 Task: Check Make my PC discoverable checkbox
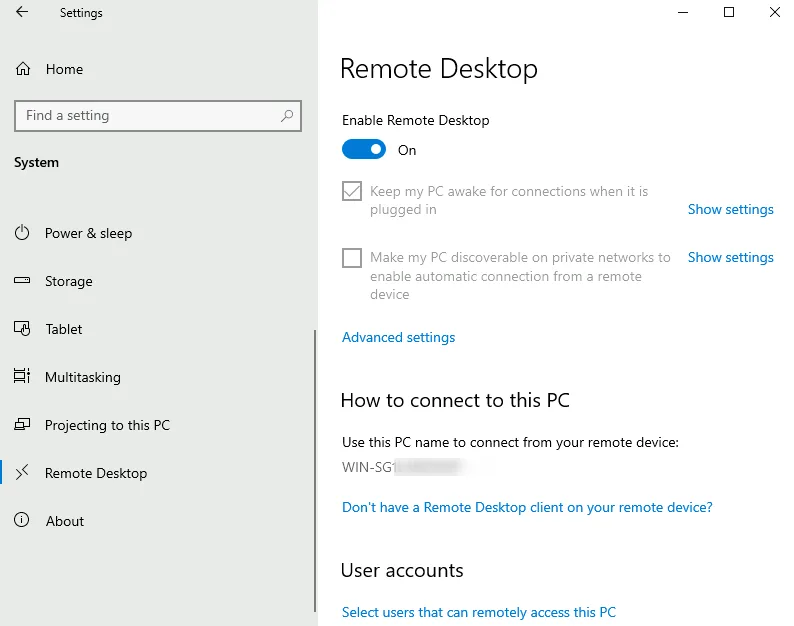coord(352,258)
